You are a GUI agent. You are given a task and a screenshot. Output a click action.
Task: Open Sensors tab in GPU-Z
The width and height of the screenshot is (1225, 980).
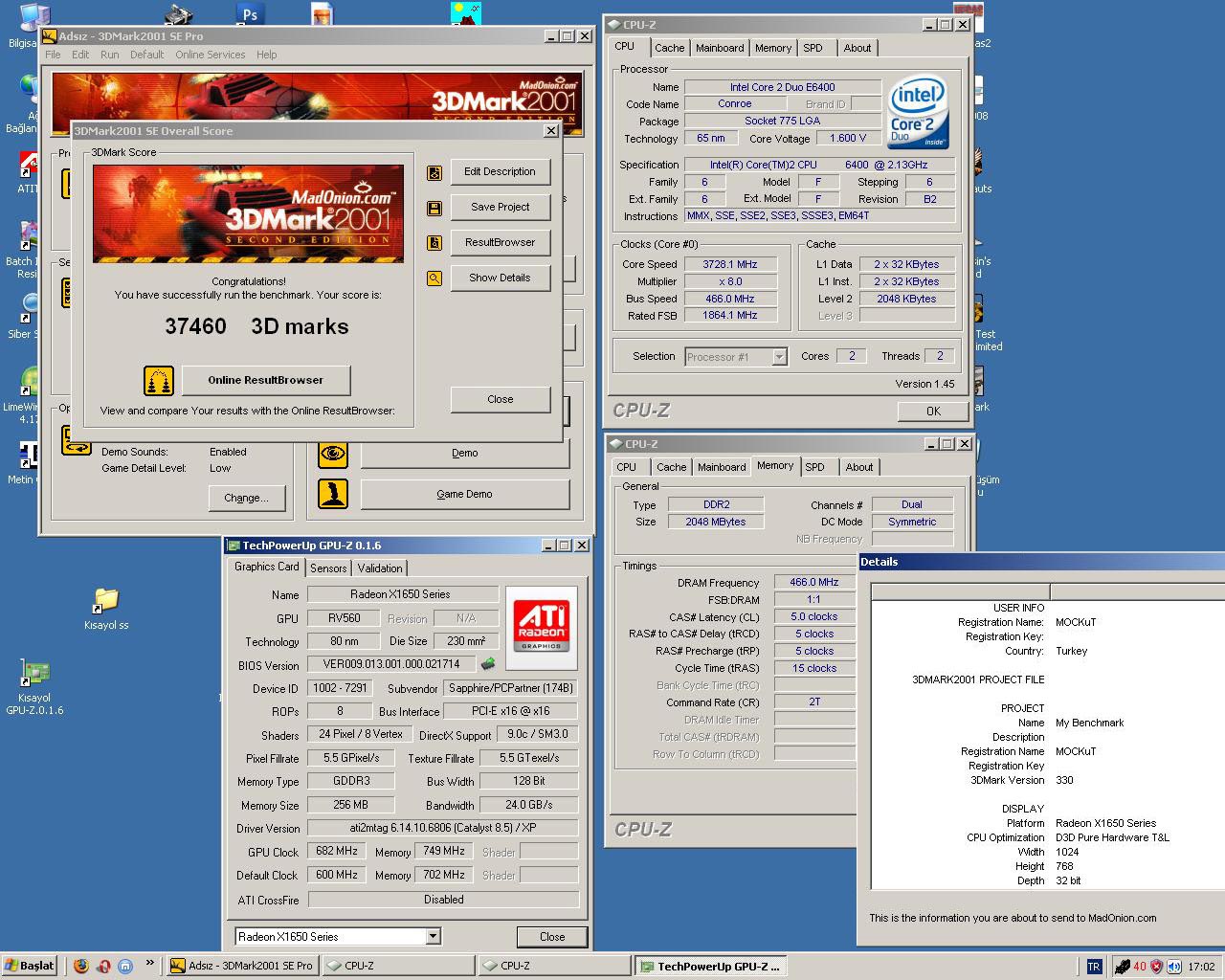[x=328, y=568]
